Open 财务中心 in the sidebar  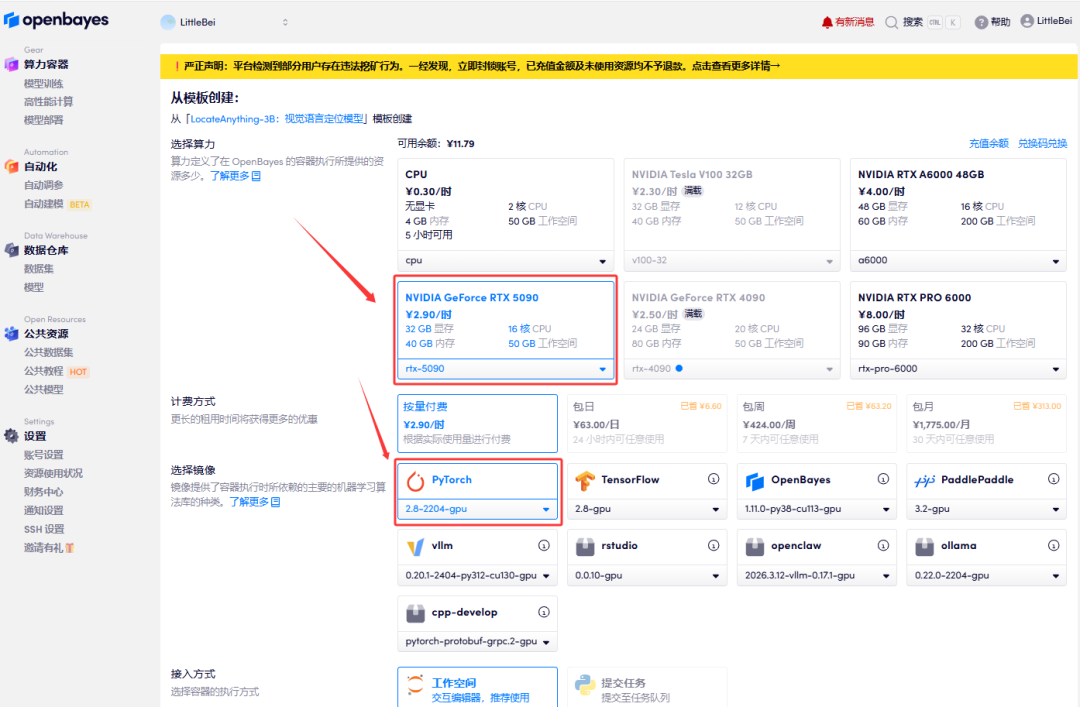[x=43, y=491]
